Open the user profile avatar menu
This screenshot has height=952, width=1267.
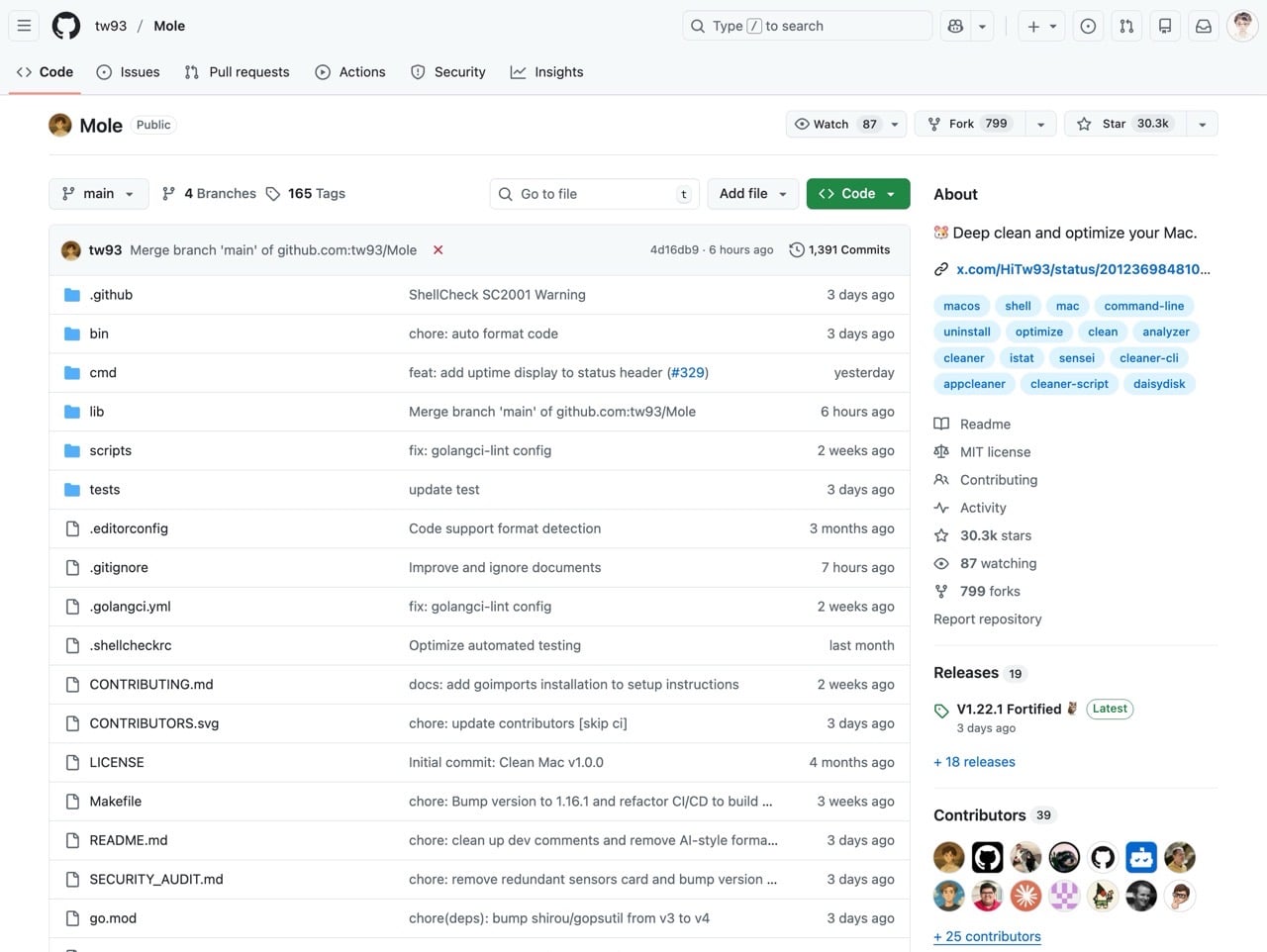pyautogui.click(x=1241, y=27)
